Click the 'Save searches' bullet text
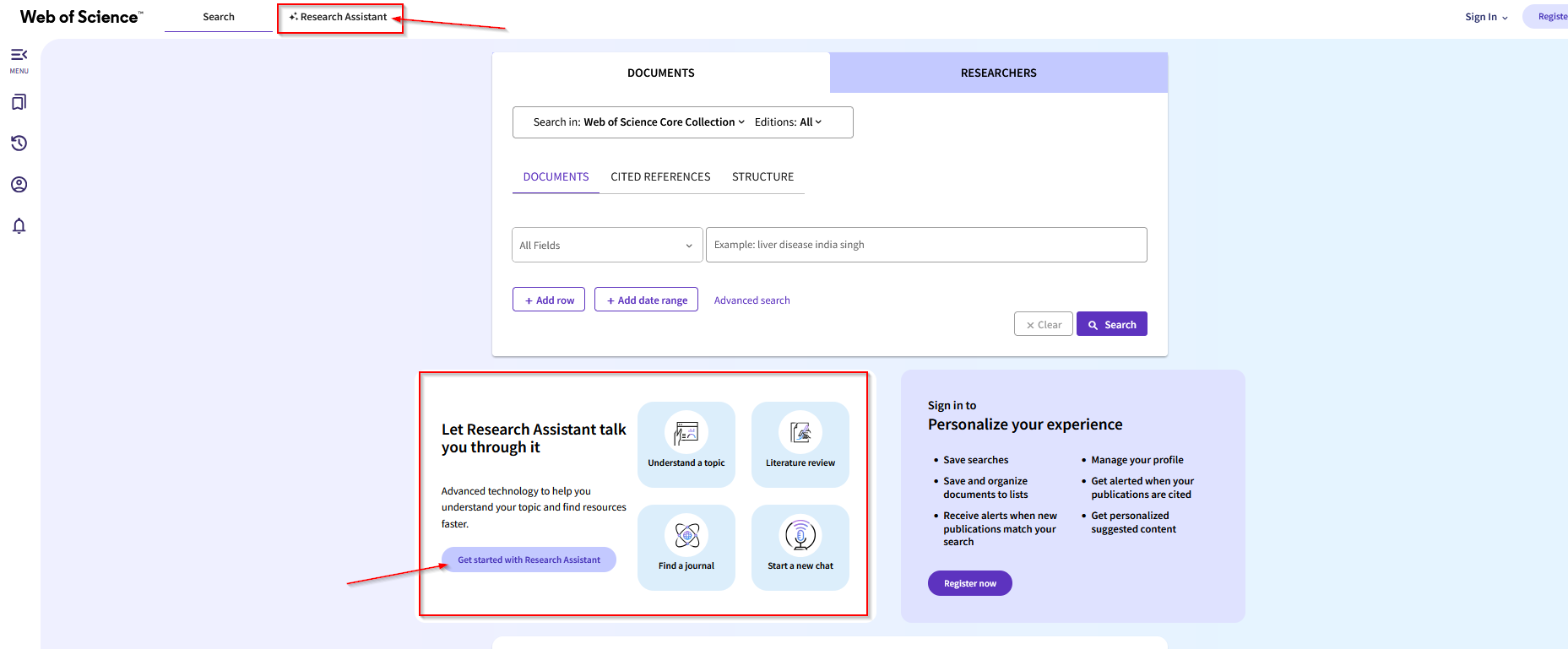Viewport: 1568px width, 649px height. tap(975, 460)
